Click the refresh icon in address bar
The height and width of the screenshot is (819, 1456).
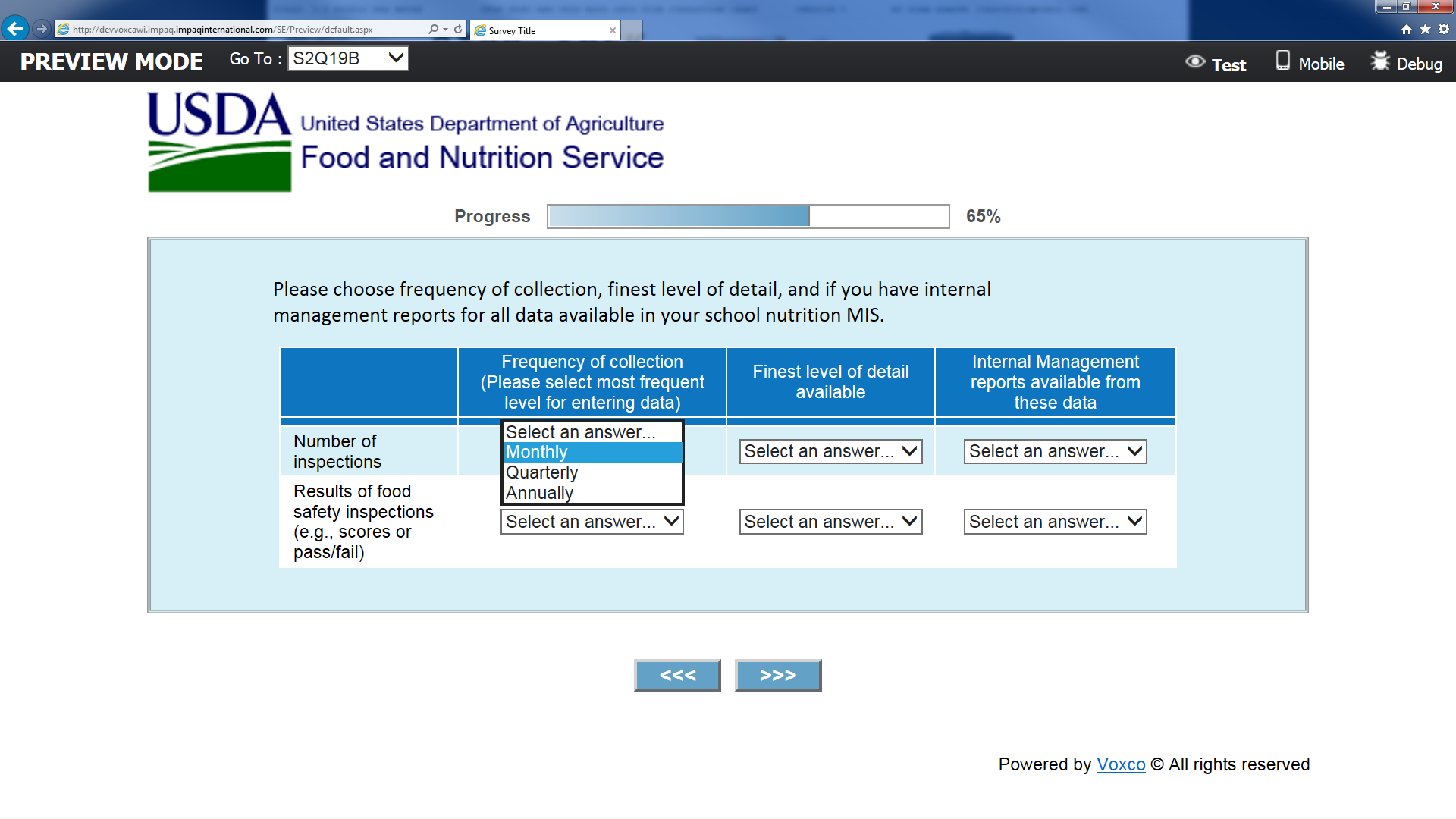(458, 30)
